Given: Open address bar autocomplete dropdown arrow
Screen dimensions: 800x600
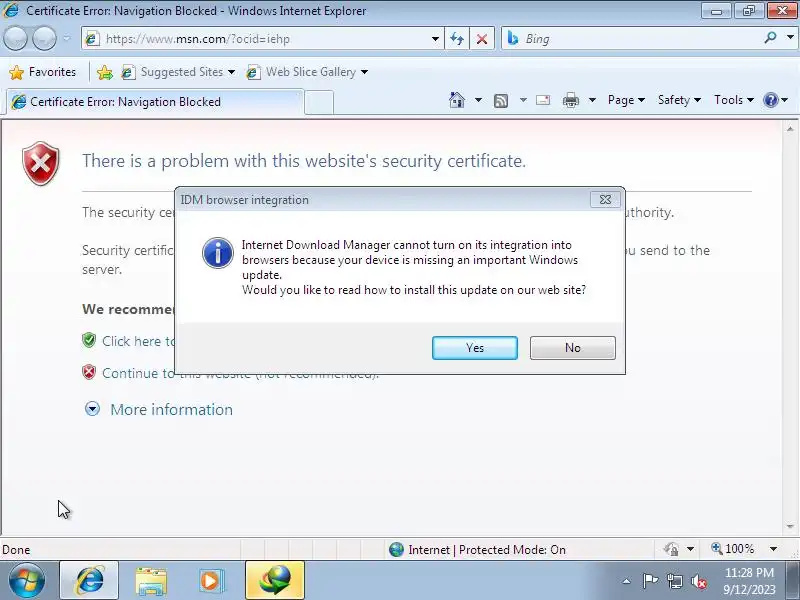Looking at the screenshot, I should click(x=435, y=39).
